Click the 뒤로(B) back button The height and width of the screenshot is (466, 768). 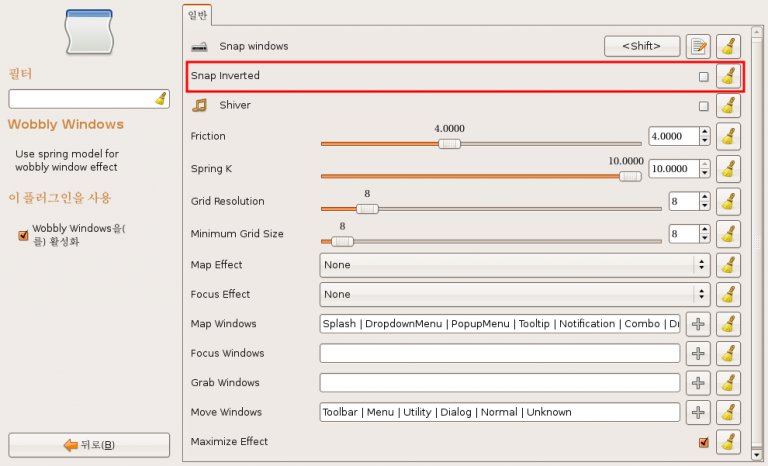(x=89, y=445)
